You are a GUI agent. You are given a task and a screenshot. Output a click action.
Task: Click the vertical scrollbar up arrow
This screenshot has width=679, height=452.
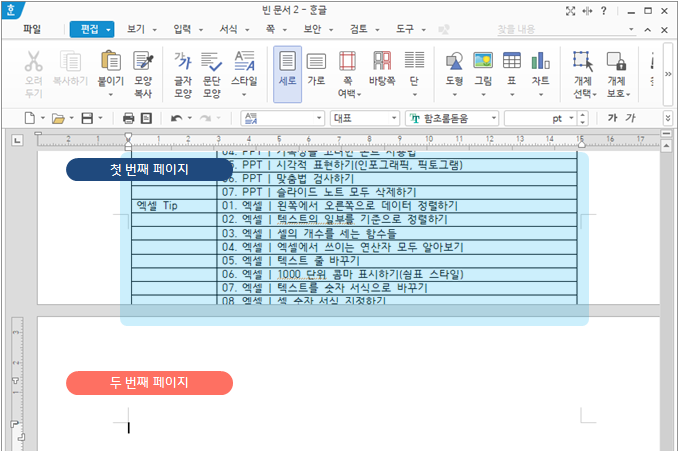(x=666, y=147)
